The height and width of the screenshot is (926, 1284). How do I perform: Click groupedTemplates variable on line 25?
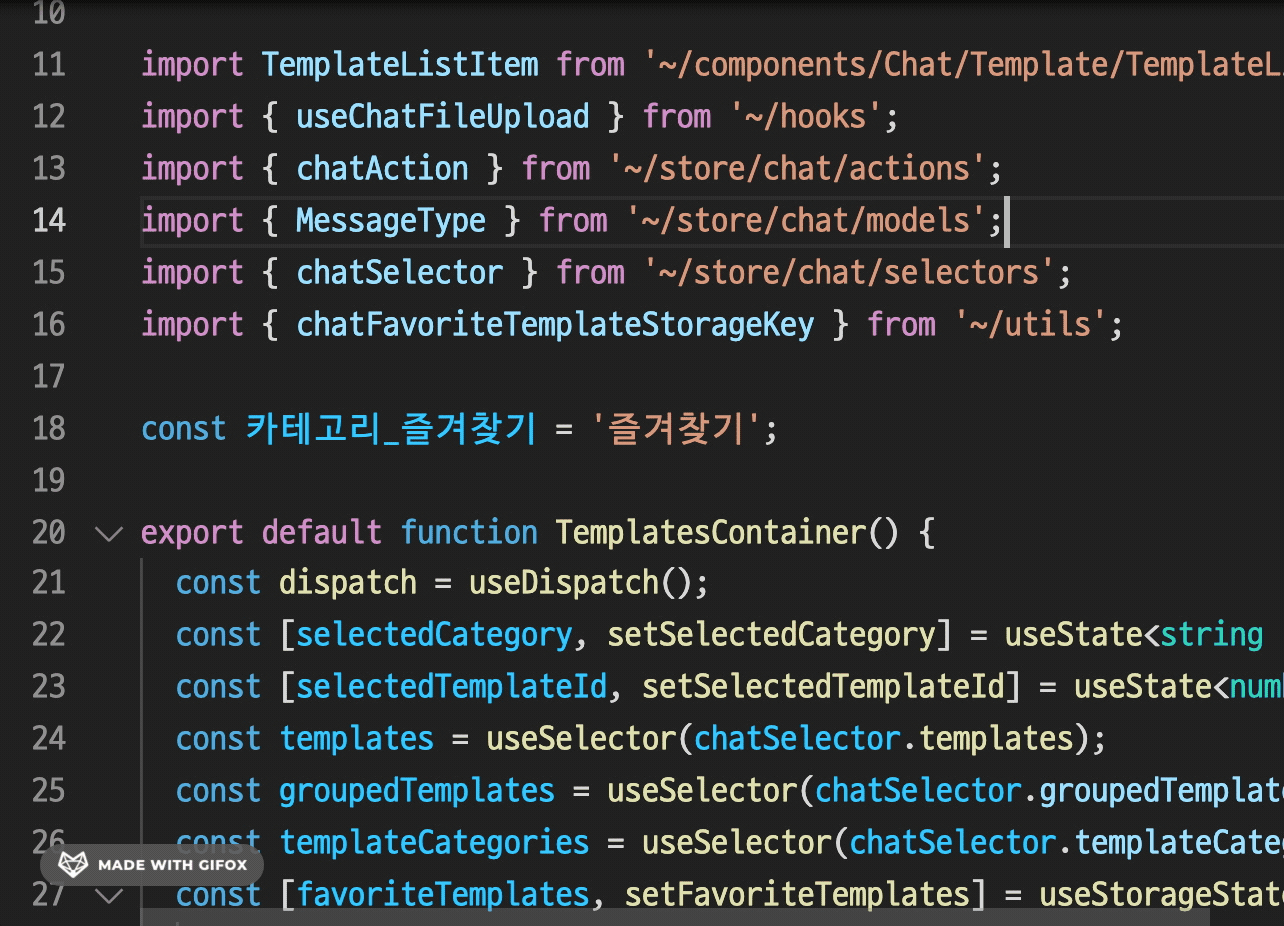(417, 791)
